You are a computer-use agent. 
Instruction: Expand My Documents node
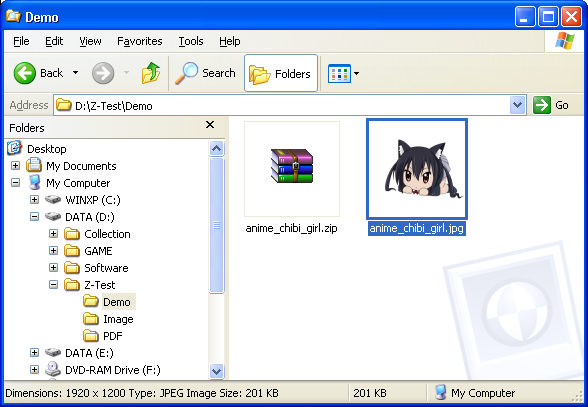15,165
